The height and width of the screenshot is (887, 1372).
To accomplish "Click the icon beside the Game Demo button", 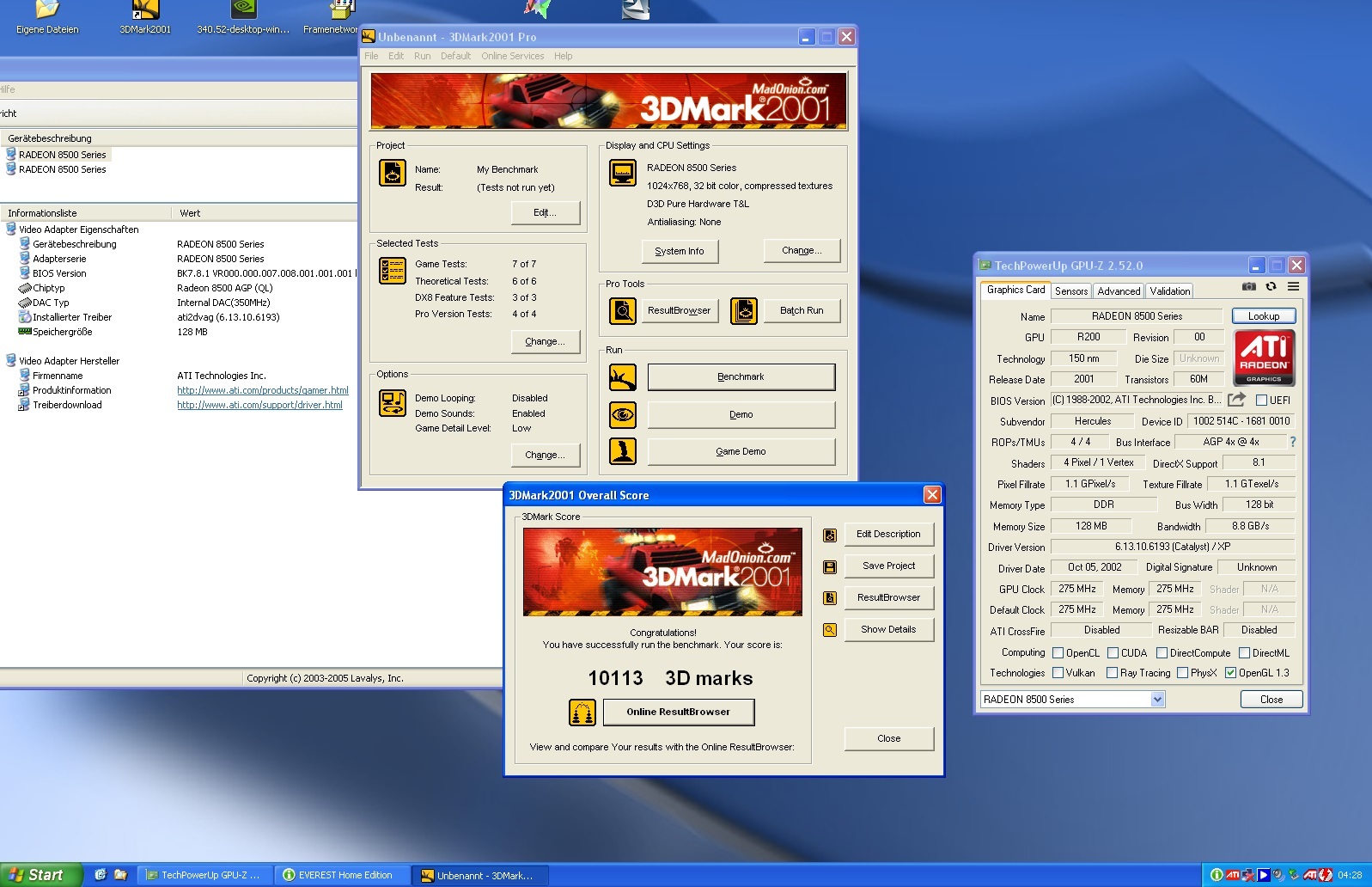I will tap(623, 451).
